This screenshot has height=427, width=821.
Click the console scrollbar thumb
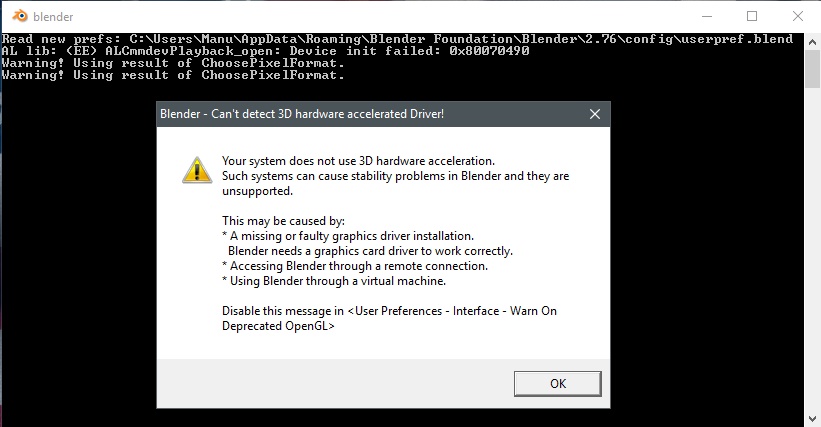[812, 69]
